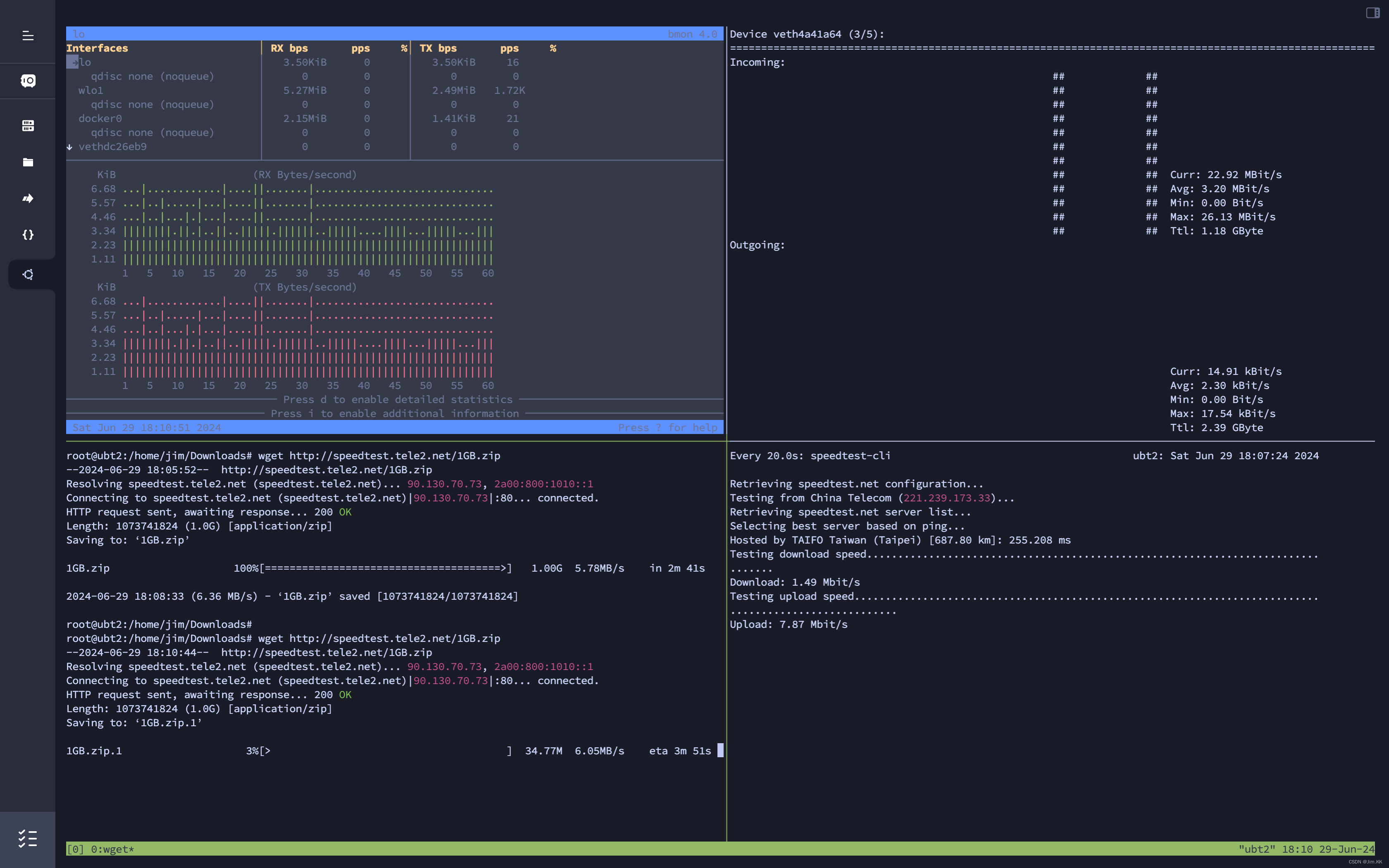The image size is (1389, 868).
Task: Click '2024-06-29 18:08:33 (6.36 MB/s)' saved line
Action: pos(292,596)
